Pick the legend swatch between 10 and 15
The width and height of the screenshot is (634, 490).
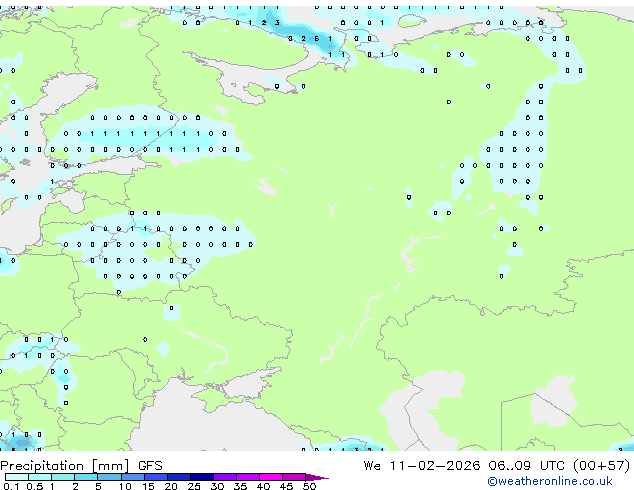tap(133, 477)
